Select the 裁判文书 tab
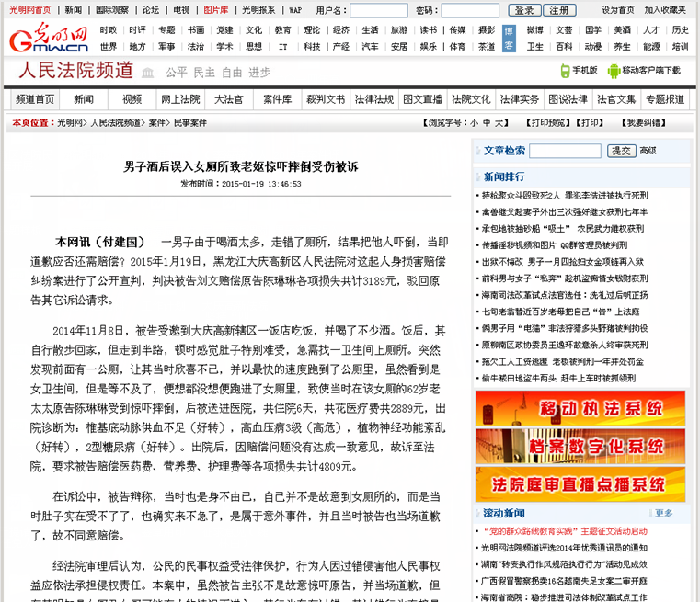 325,100
